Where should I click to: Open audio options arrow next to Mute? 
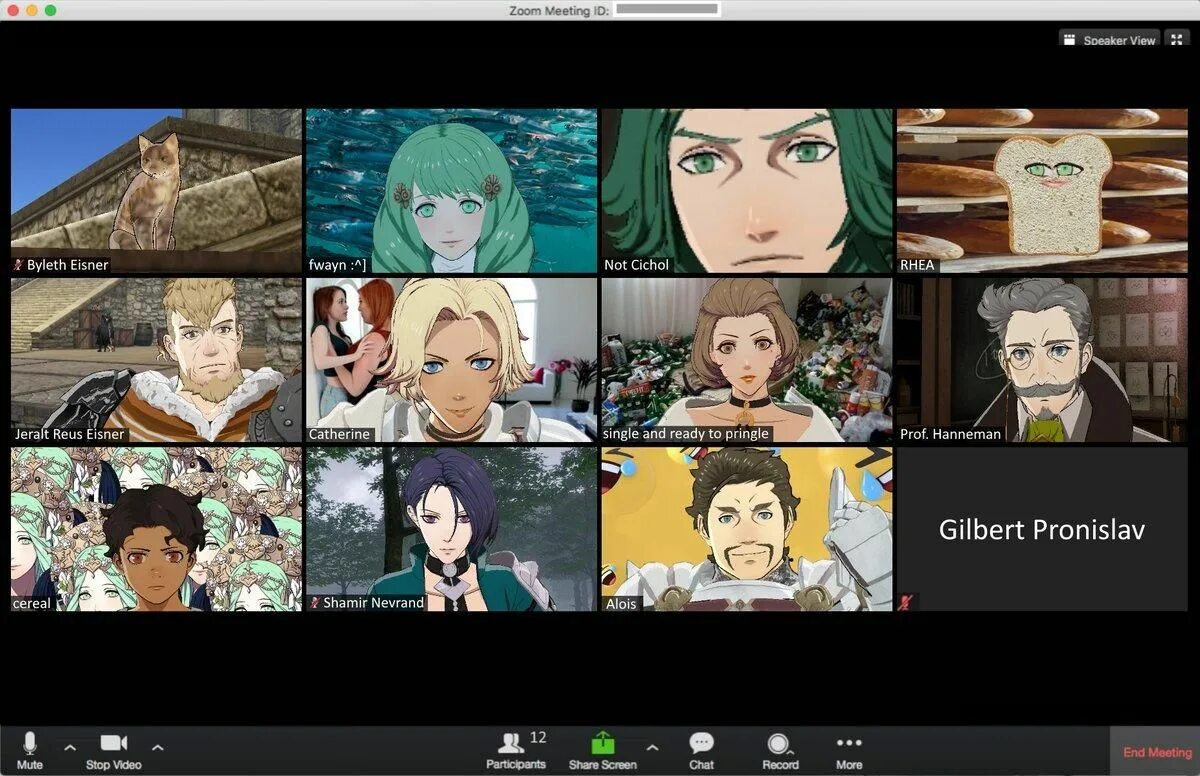click(x=70, y=747)
